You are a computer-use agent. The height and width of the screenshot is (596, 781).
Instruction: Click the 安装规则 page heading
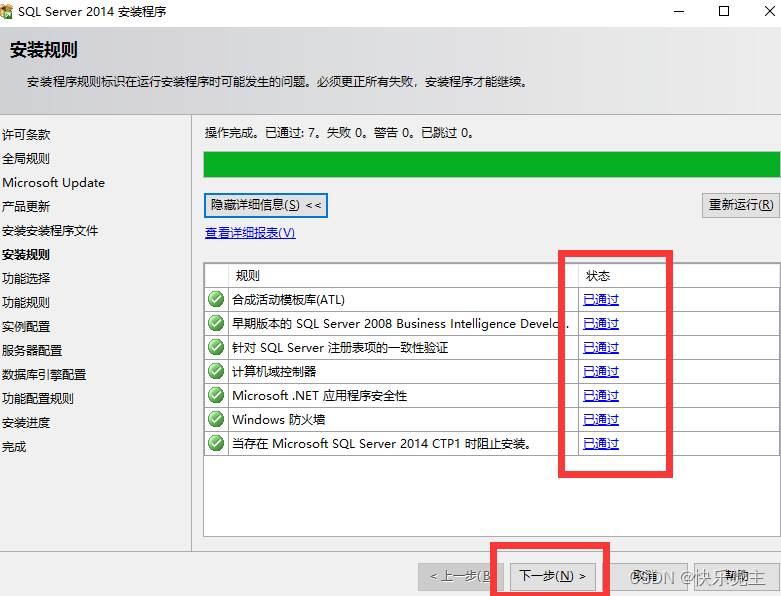(43, 50)
